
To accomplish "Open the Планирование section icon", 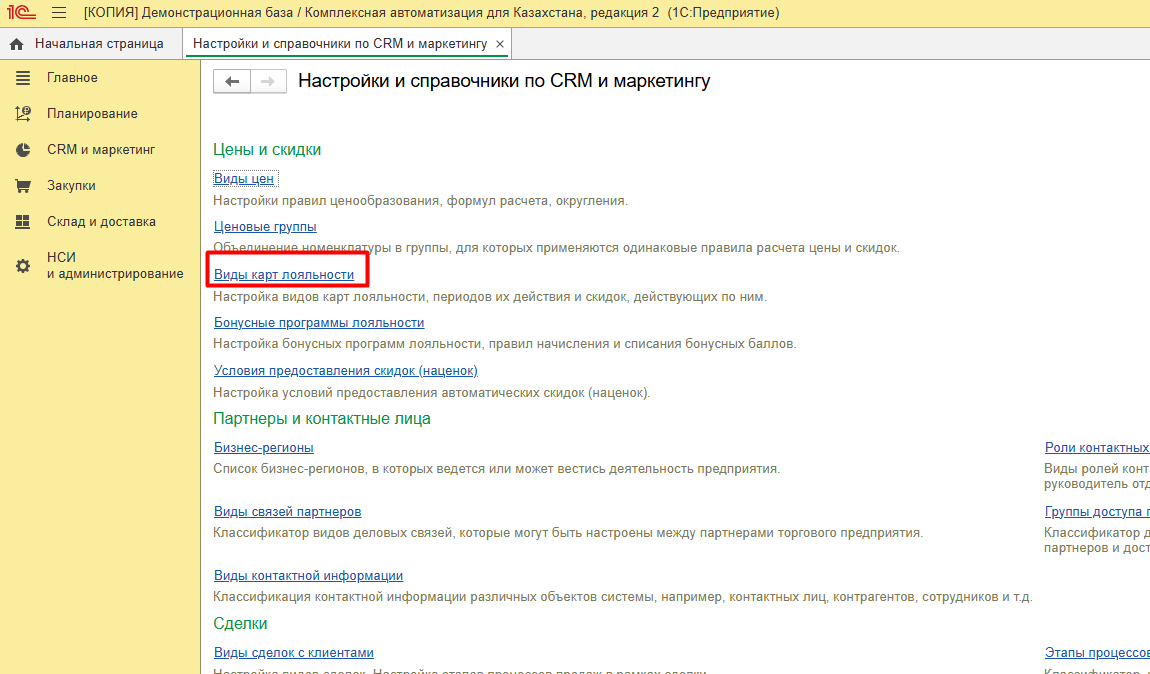I will point(23,114).
